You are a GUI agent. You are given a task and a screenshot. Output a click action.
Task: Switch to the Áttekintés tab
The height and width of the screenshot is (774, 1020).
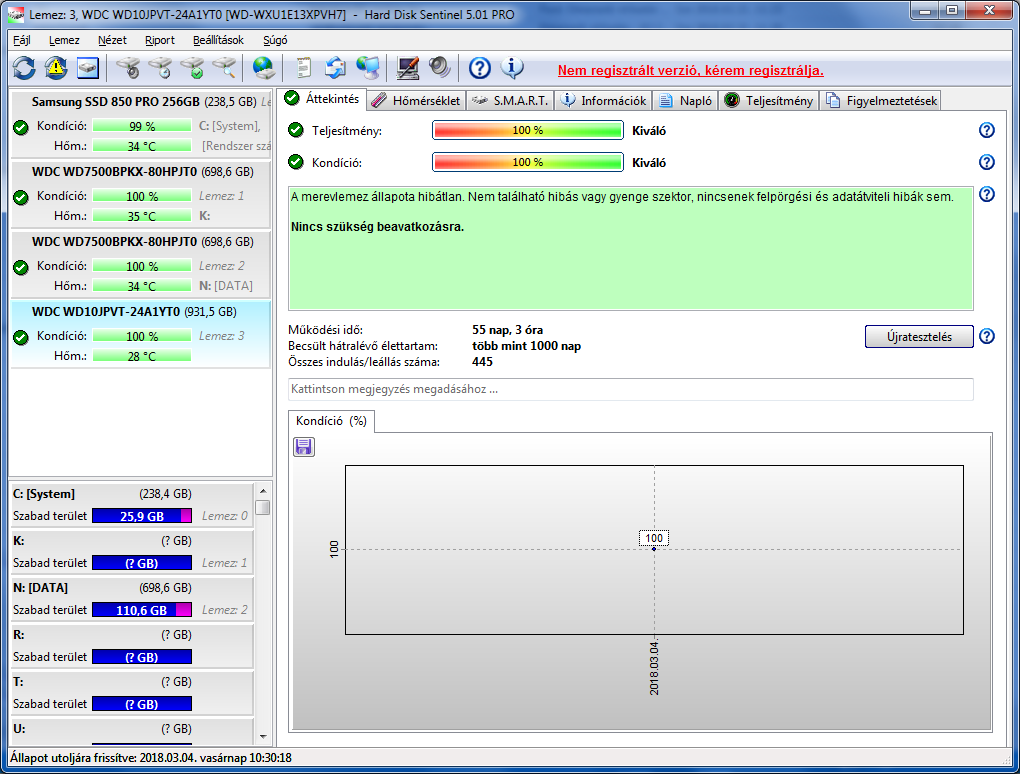coord(323,99)
